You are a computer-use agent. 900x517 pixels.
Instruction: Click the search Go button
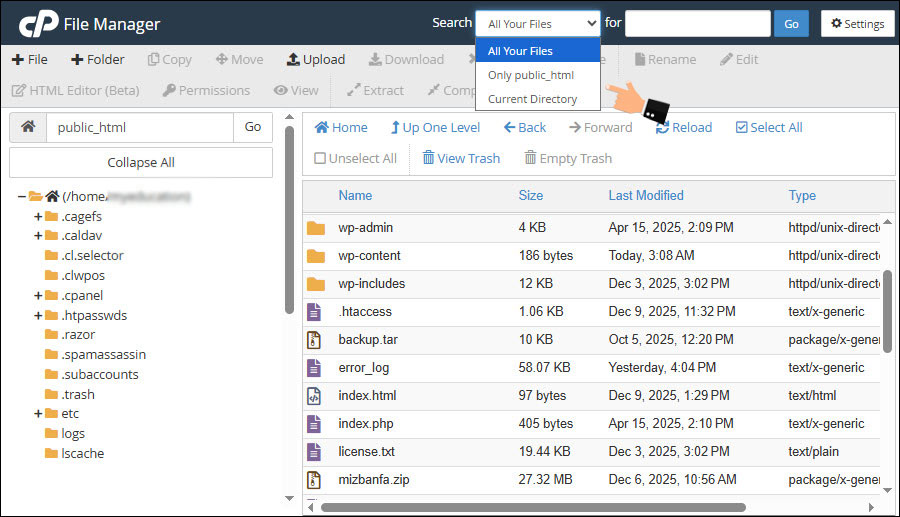[791, 24]
